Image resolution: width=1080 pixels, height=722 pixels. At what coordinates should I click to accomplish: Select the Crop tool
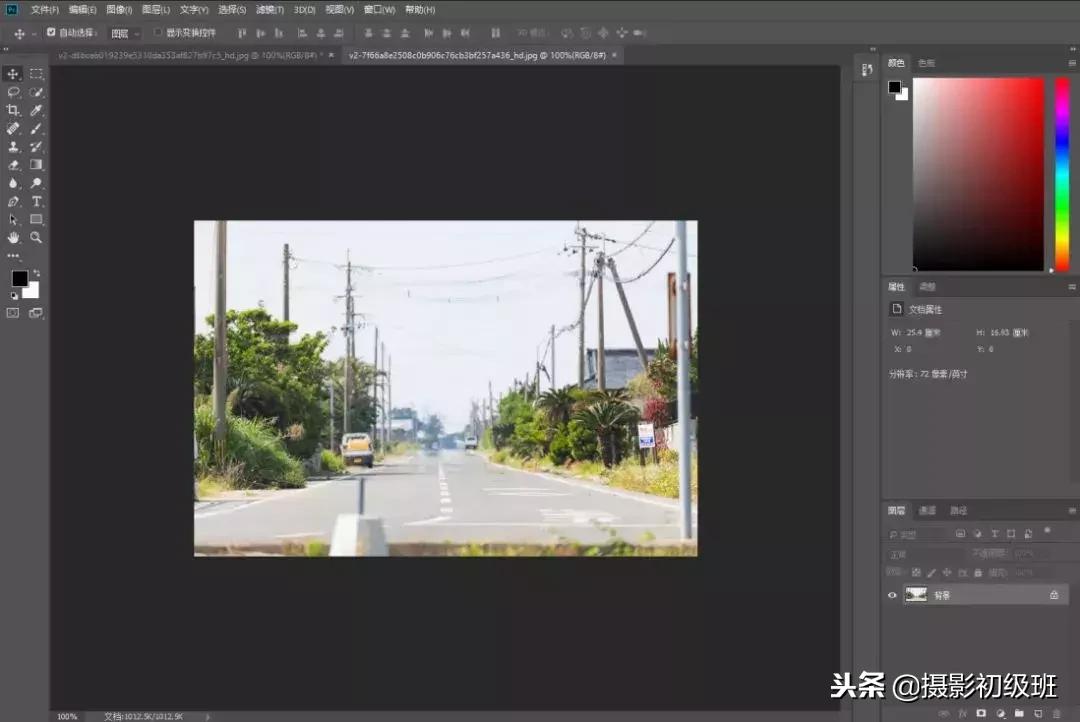pyautogui.click(x=13, y=111)
